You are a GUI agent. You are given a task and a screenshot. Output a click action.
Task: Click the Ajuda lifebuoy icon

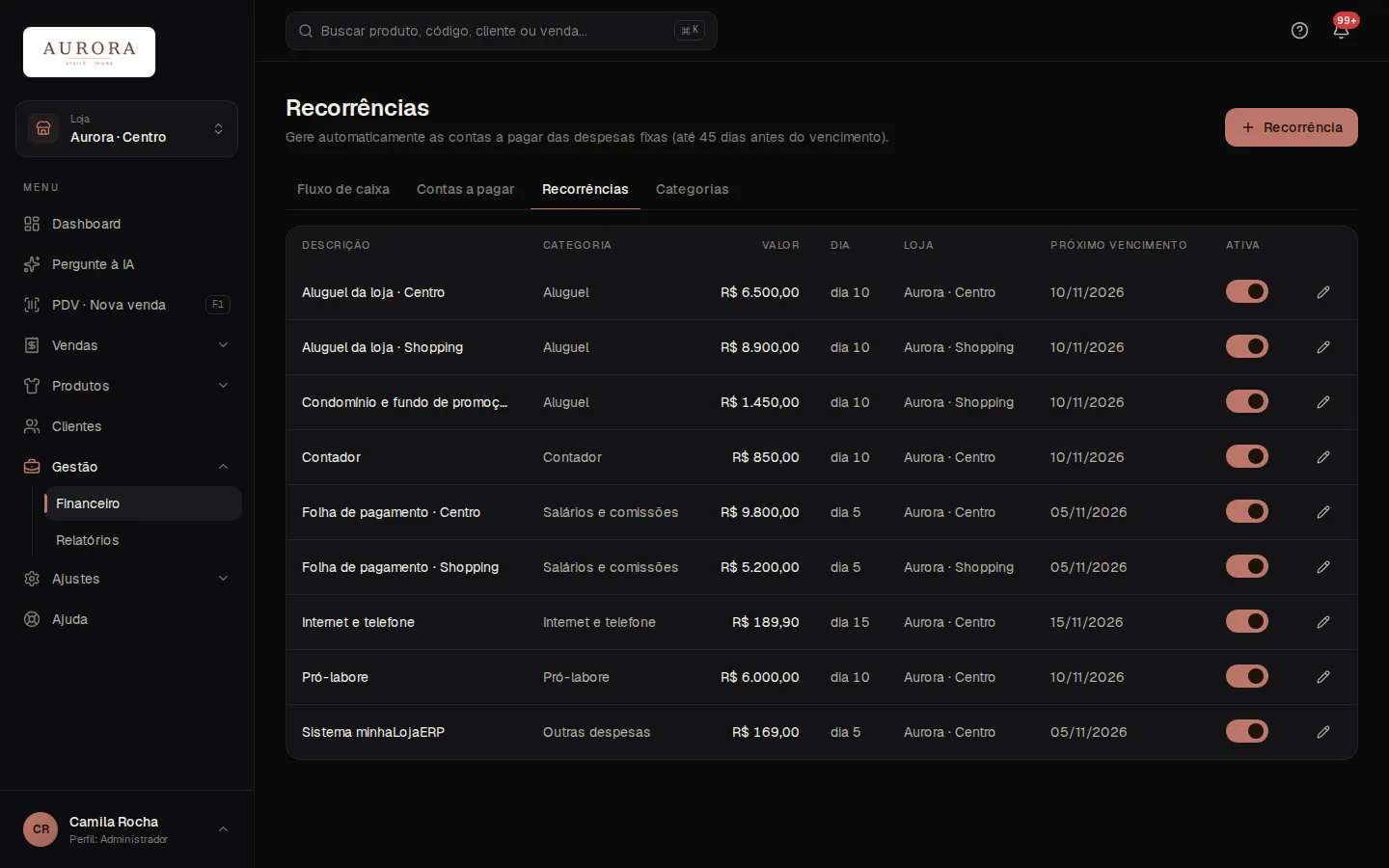[32, 619]
